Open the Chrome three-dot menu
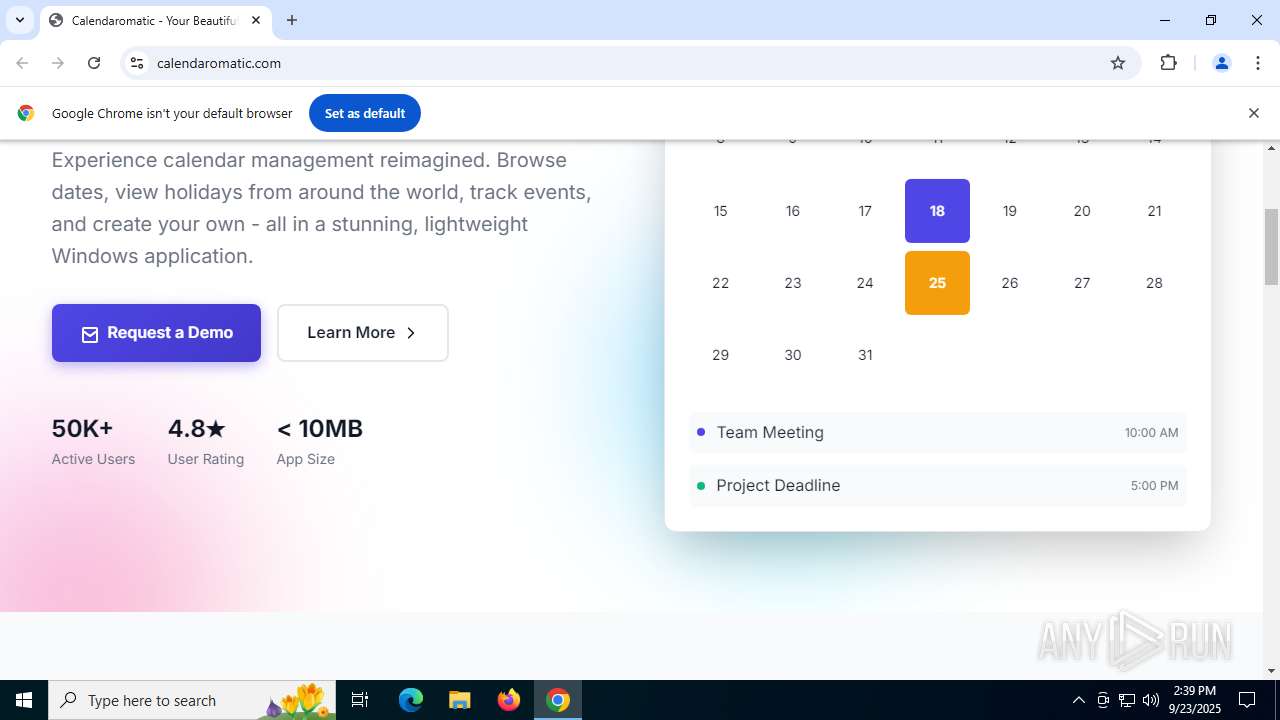The height and width of the screenshot is (720, 1280). [1258, 63]
